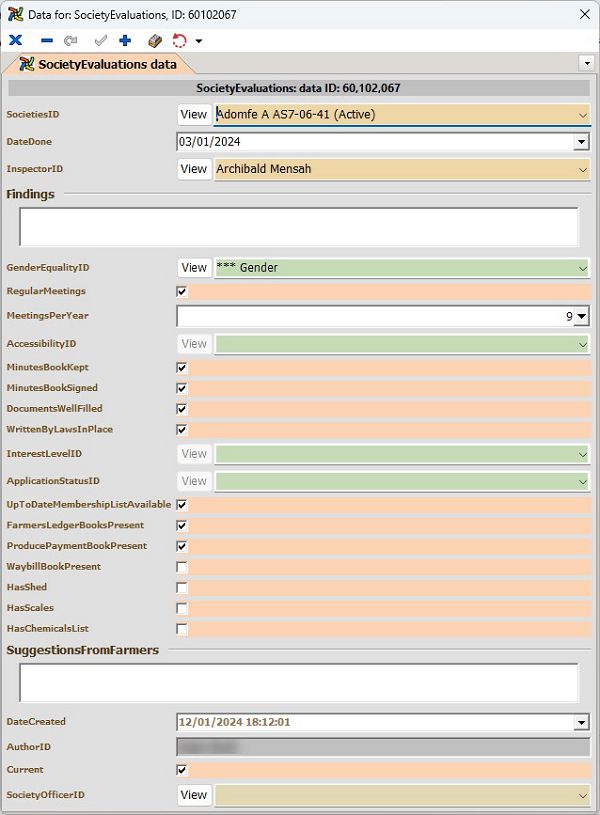The image size is (600, 815).
Task: Click the app logo in the title bar
Action: (x=16, y=14)
